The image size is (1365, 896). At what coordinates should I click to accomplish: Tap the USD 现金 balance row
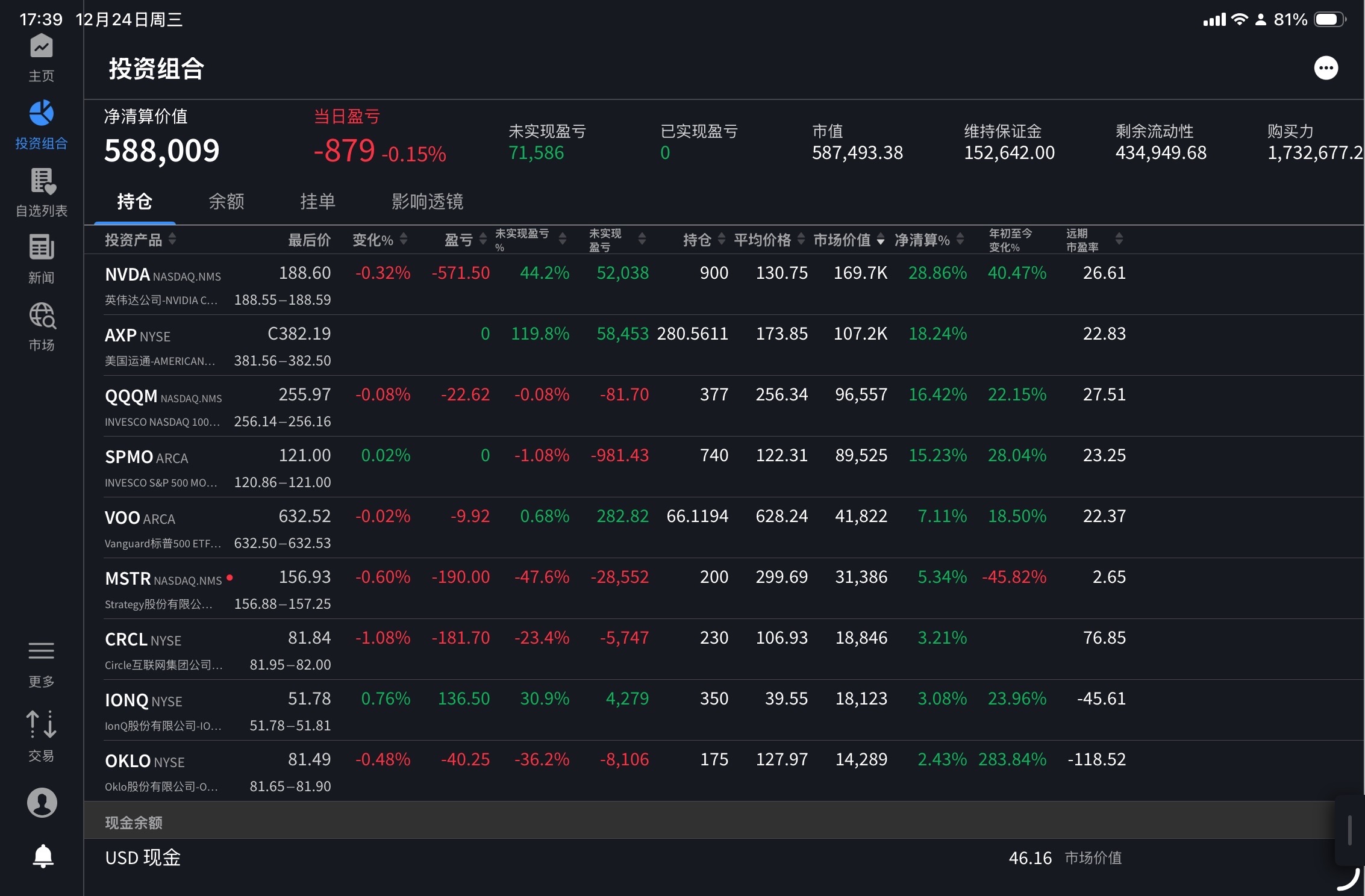pos(143,857)
